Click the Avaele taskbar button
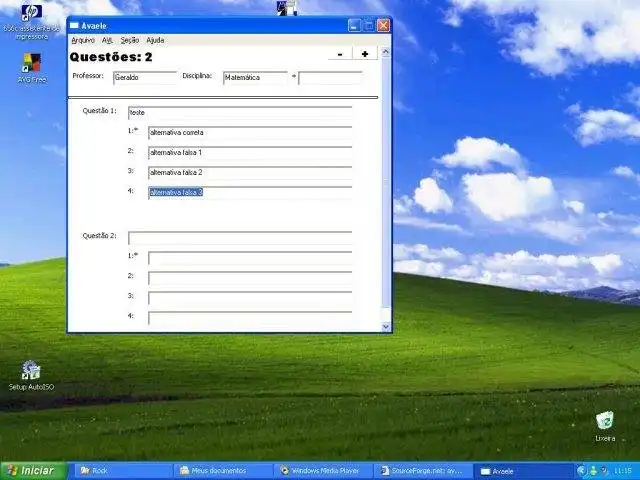640x480 pixels. pyautogui.click(x=523, y=471)
